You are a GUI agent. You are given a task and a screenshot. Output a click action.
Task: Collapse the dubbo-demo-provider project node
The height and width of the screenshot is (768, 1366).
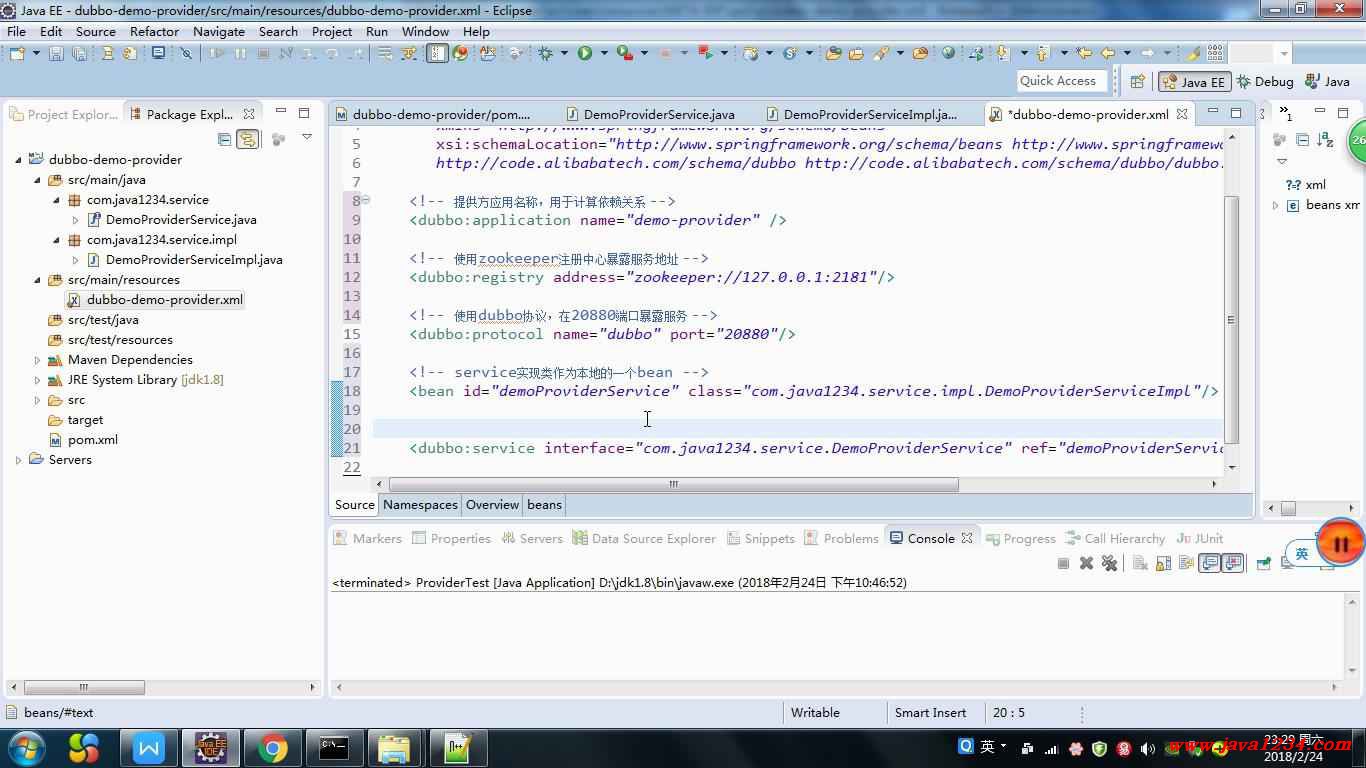(18, 160)
